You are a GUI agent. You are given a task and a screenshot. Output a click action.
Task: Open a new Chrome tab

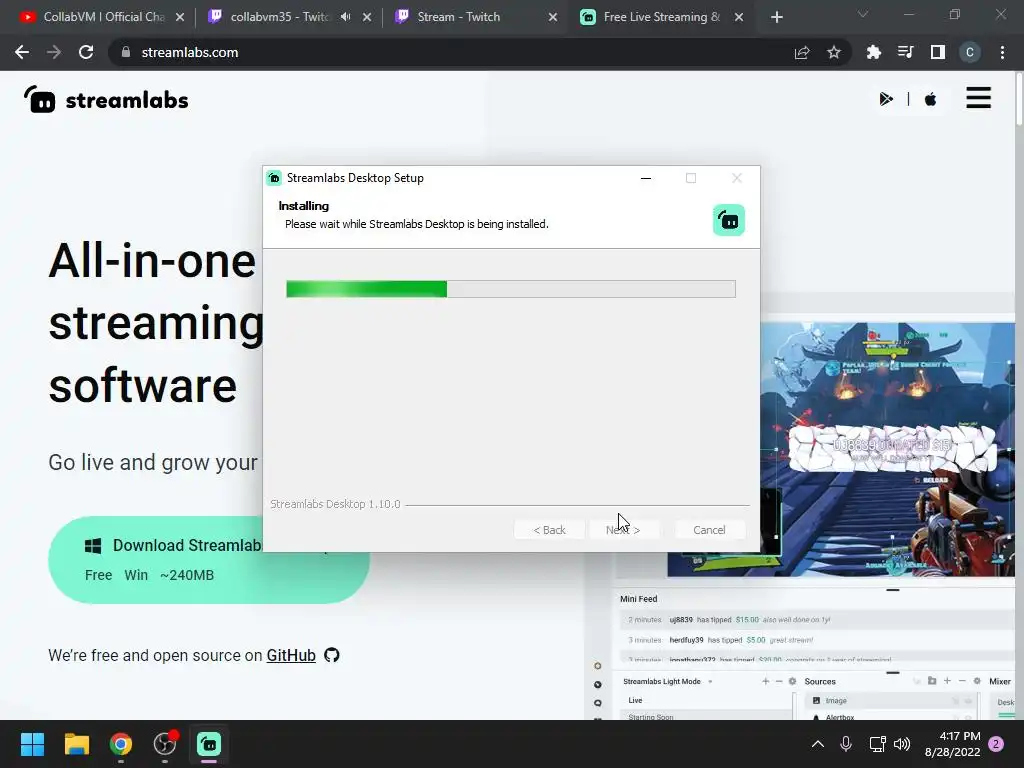coord(776,17)
